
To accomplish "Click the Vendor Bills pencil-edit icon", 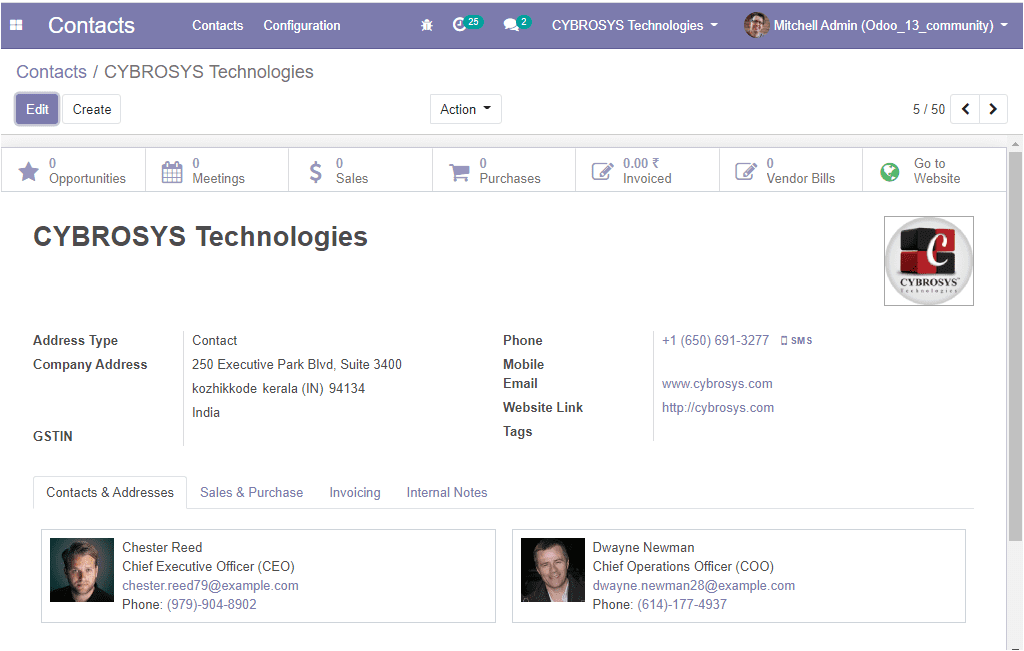I will click(746, 171).
